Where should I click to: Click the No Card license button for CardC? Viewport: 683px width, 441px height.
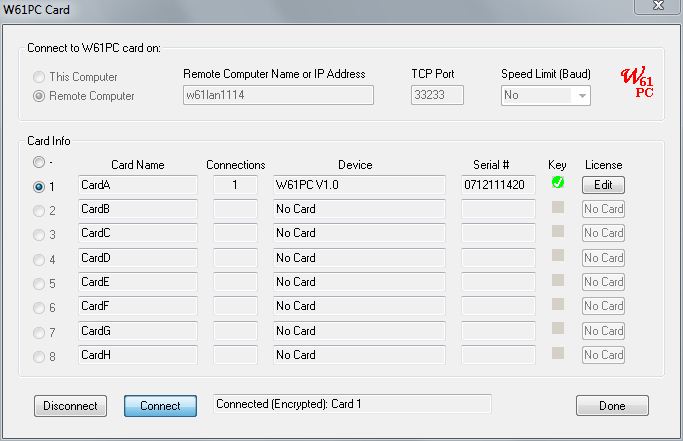point(603,233)
